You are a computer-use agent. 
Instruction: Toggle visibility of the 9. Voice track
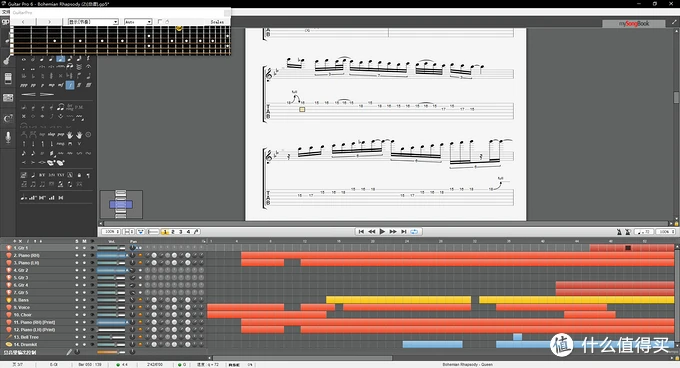point(92,307)
